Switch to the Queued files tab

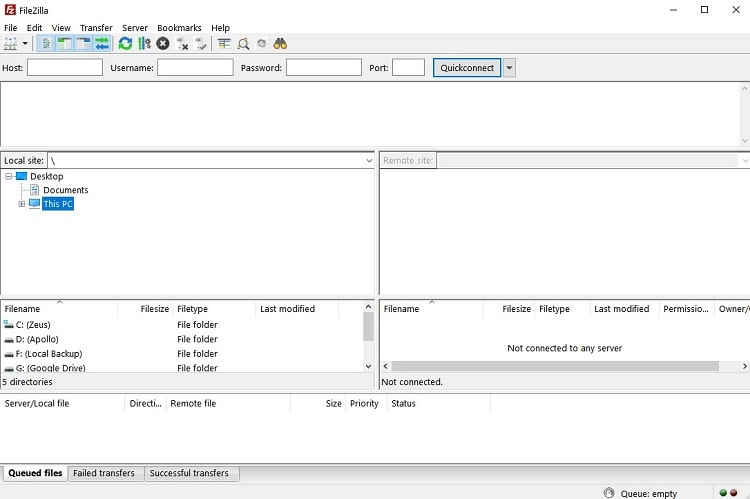point(35,473)
